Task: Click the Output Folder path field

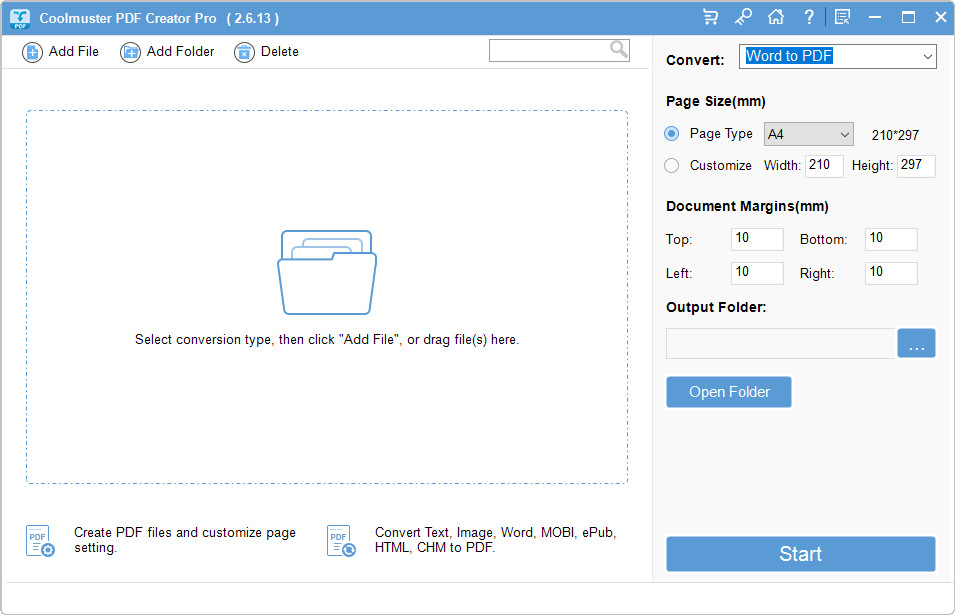Action: (x=780, y=343)
